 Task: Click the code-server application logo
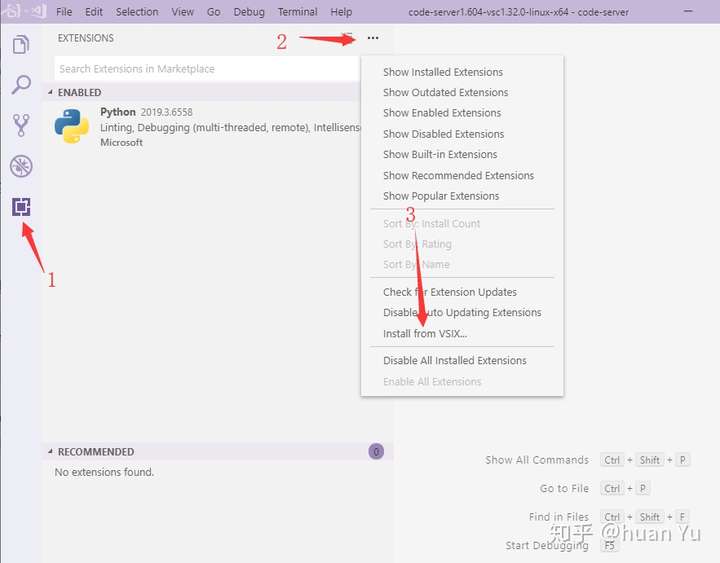pos(25,11)
